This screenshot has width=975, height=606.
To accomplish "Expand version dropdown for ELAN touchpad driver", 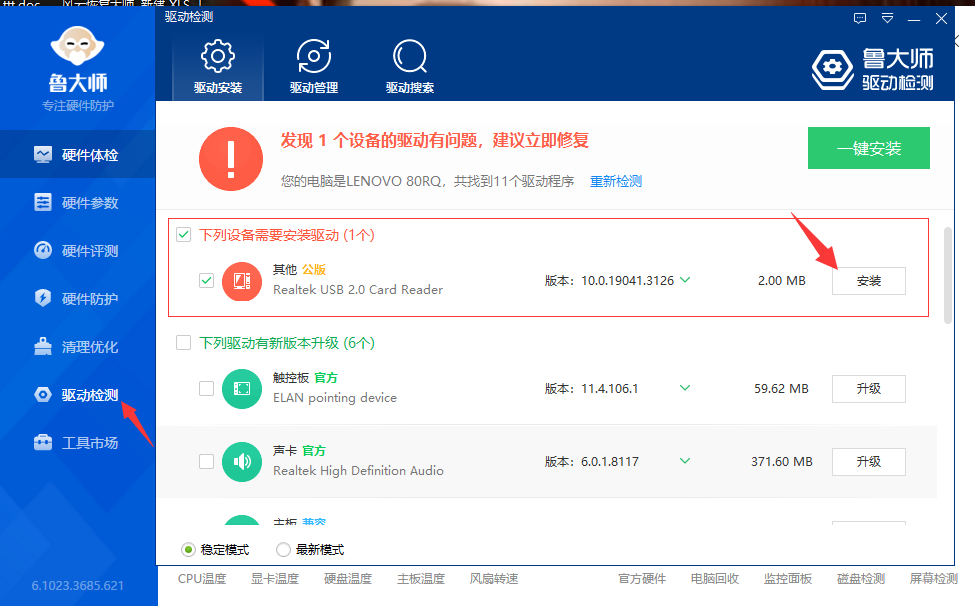I will coord(685,388).
